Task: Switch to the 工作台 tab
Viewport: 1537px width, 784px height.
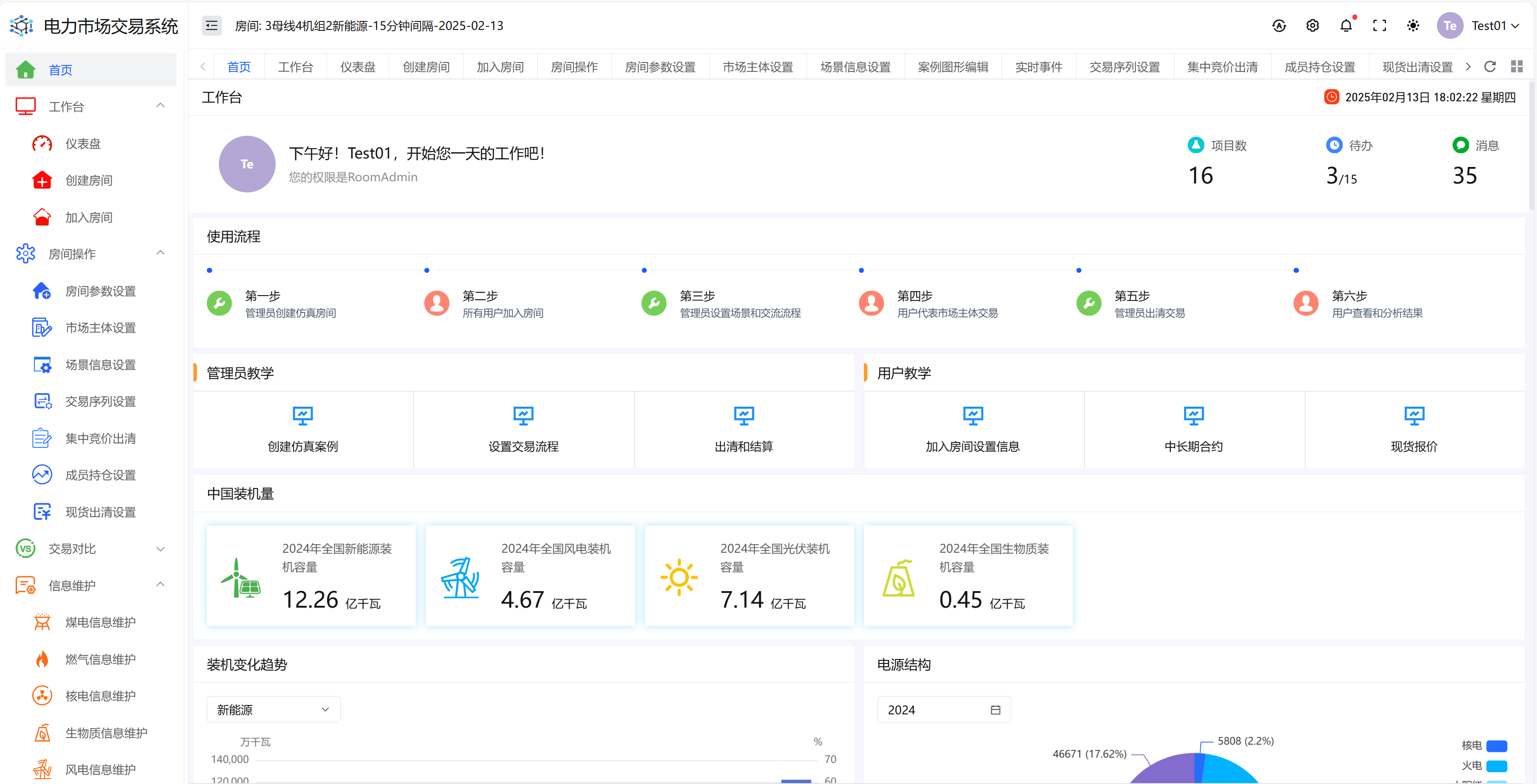Action: coord(295,67)
